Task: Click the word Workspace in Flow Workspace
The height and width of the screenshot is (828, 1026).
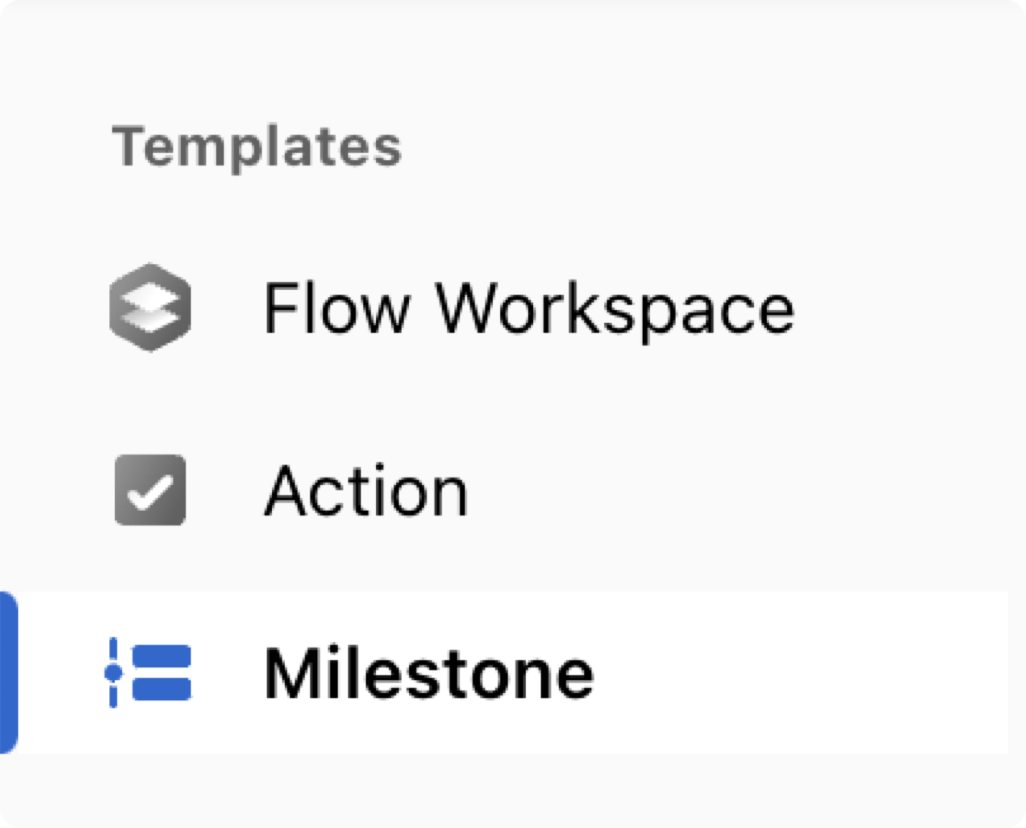Action: point(615,309)
